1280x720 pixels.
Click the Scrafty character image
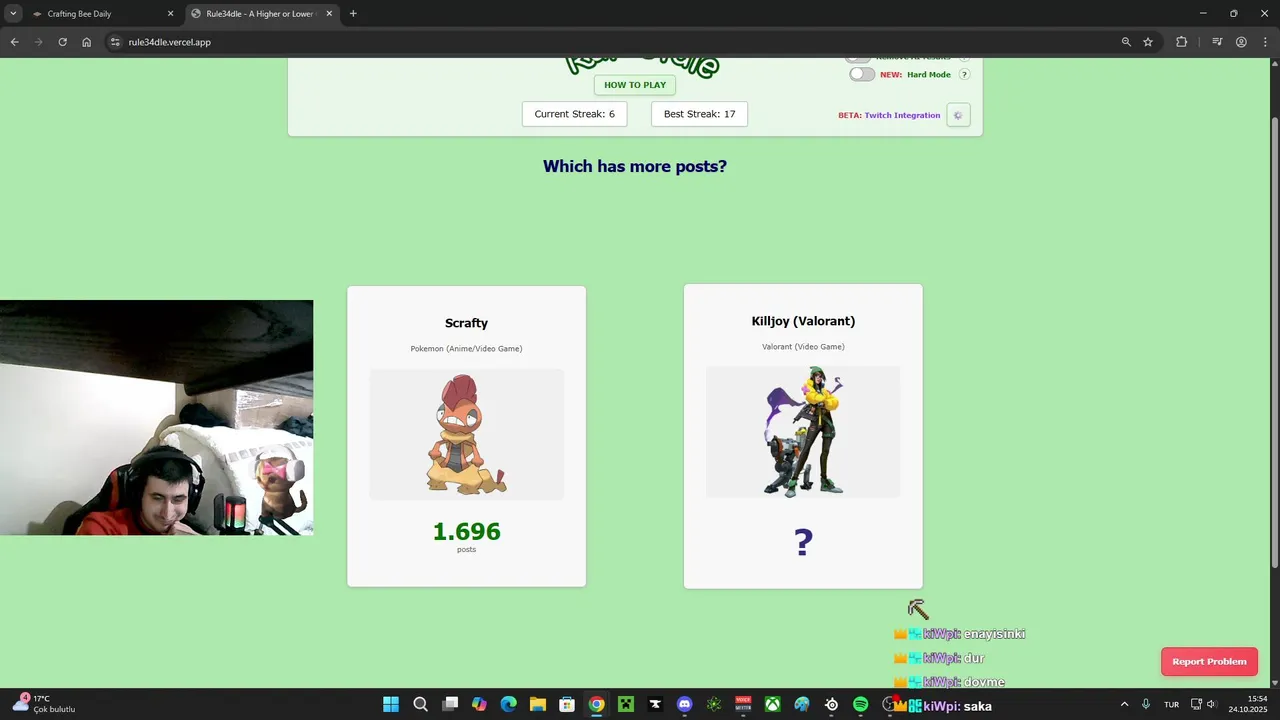coord(466,434)
